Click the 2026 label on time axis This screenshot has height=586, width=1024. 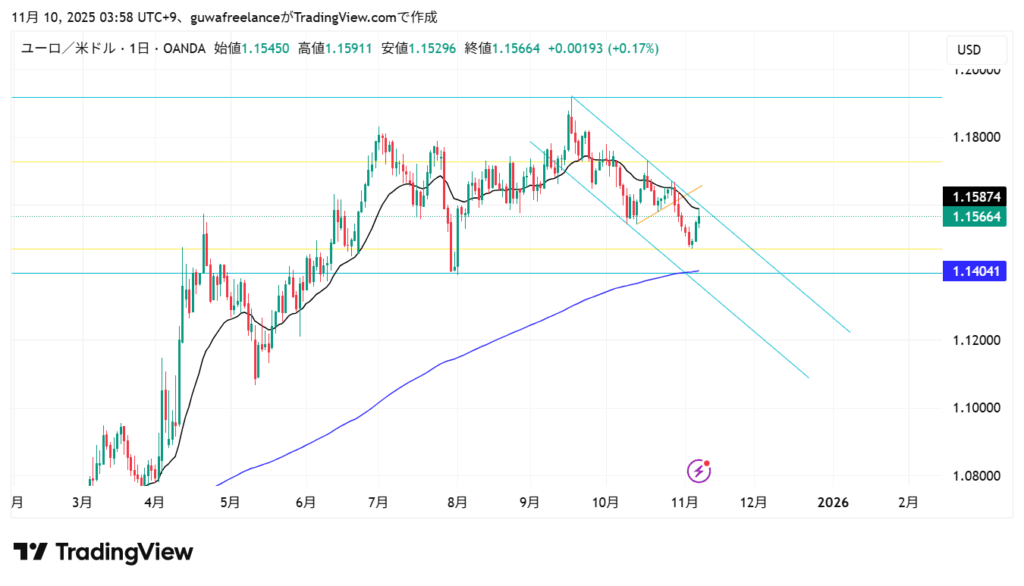833,503
